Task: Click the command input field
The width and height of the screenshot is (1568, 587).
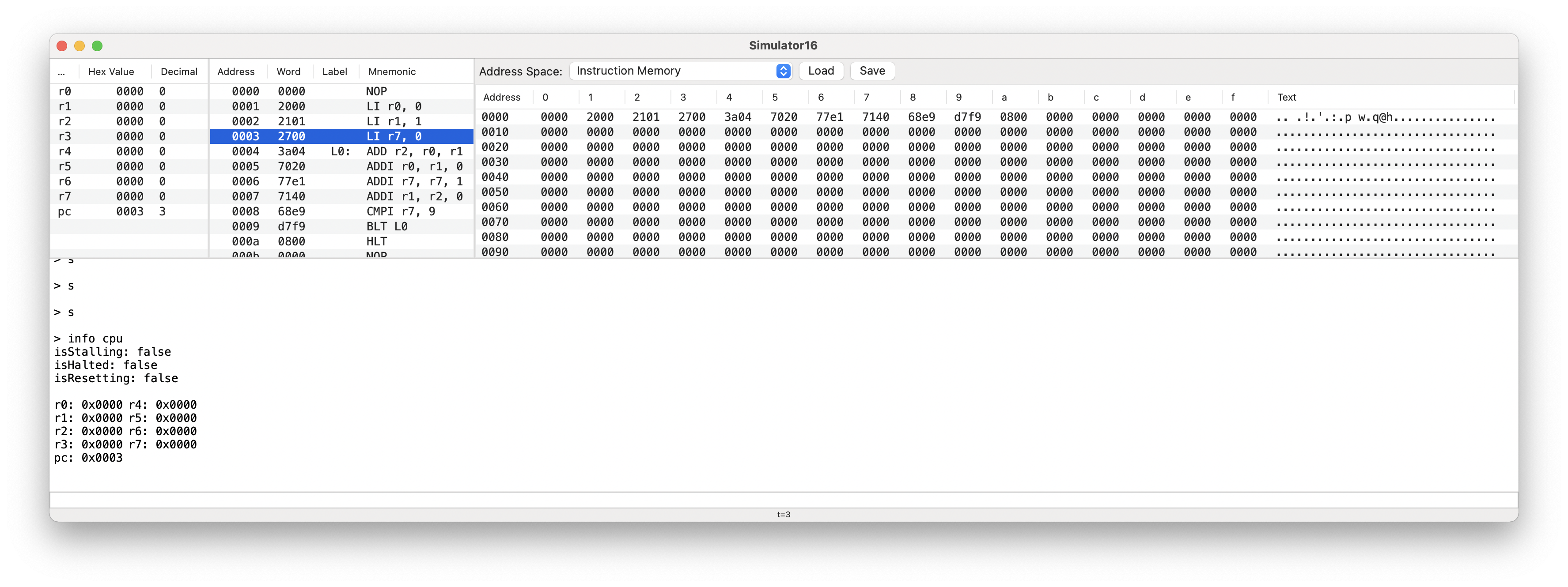Action: (x=783, y=500)
